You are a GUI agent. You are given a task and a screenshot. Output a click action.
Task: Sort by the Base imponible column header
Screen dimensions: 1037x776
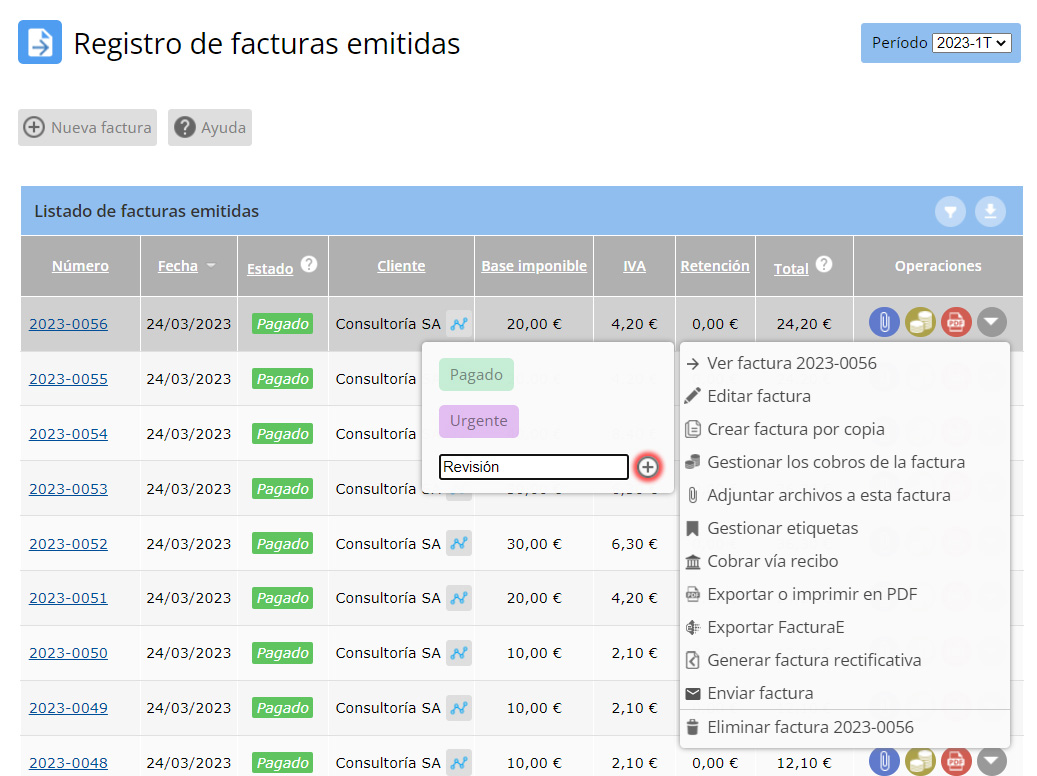click(534, 266)
